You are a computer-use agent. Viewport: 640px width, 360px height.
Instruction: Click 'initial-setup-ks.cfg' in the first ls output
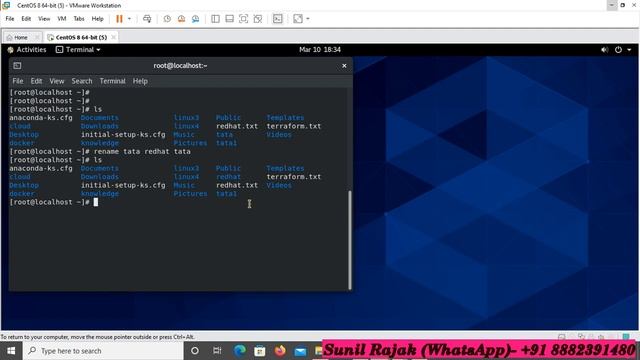pyautogui.click(x=123, y=135)
